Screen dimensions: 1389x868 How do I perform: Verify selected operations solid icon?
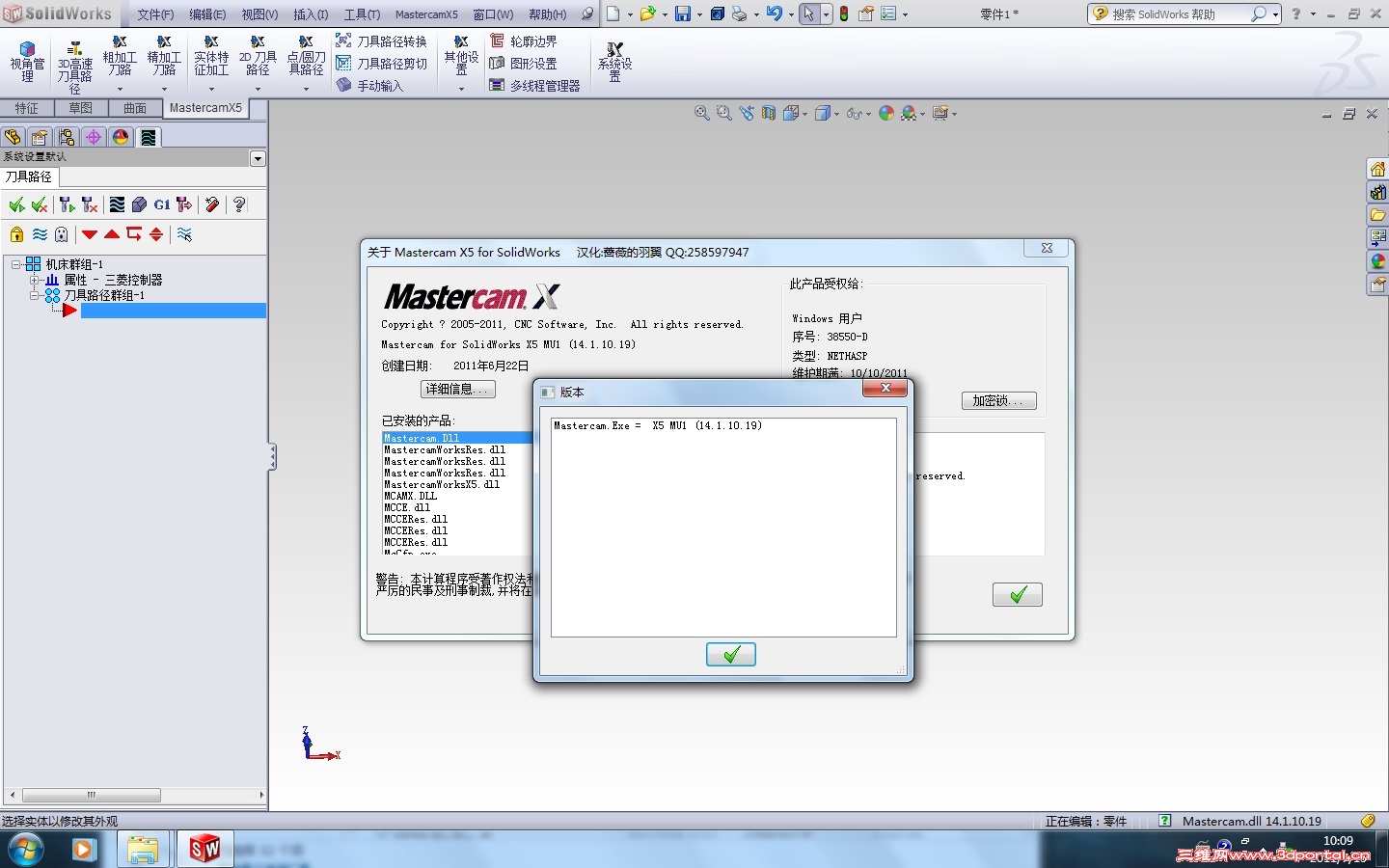coord(139,204)
